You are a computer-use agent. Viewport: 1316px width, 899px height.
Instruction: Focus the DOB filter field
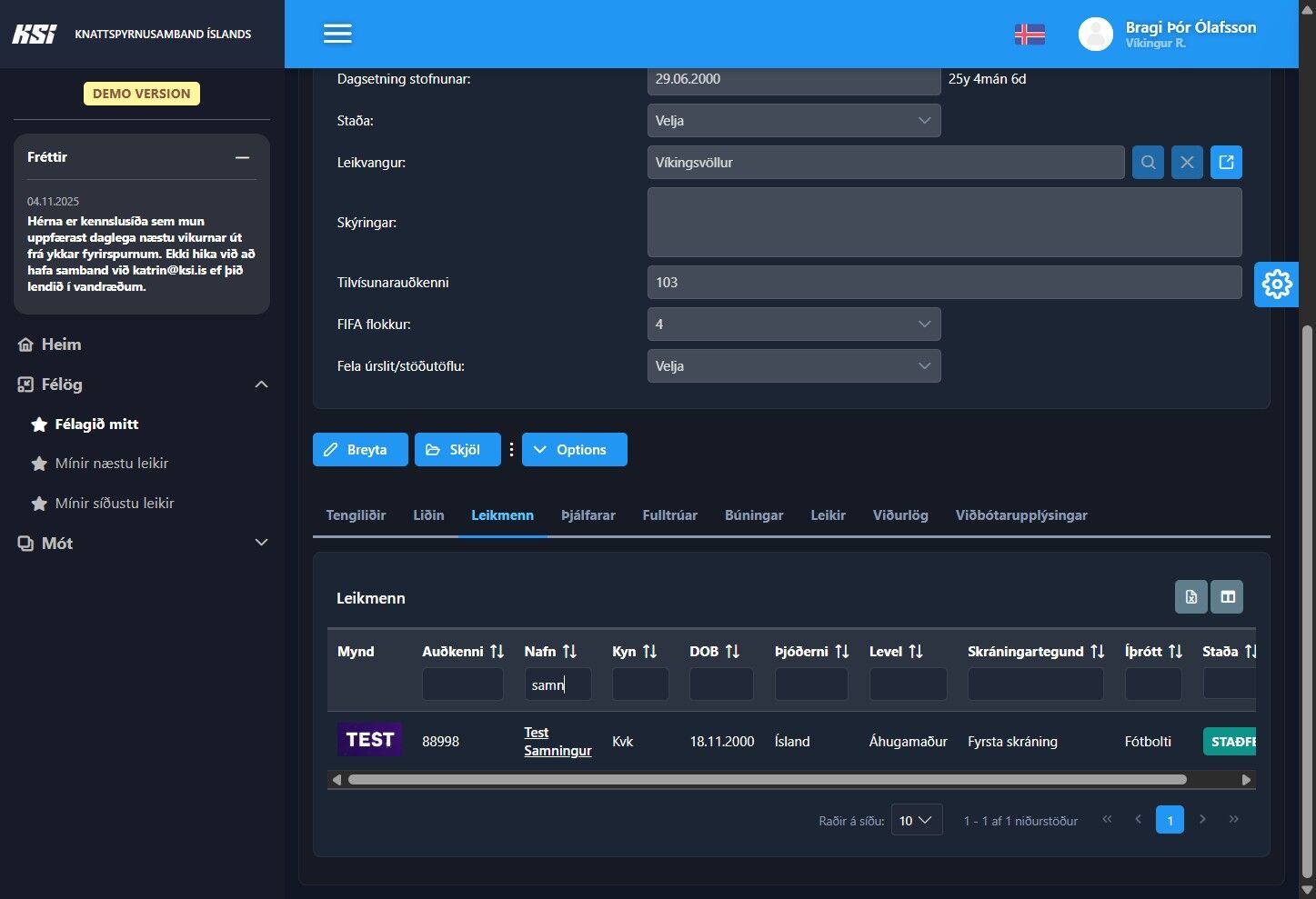tap(721, 684)
